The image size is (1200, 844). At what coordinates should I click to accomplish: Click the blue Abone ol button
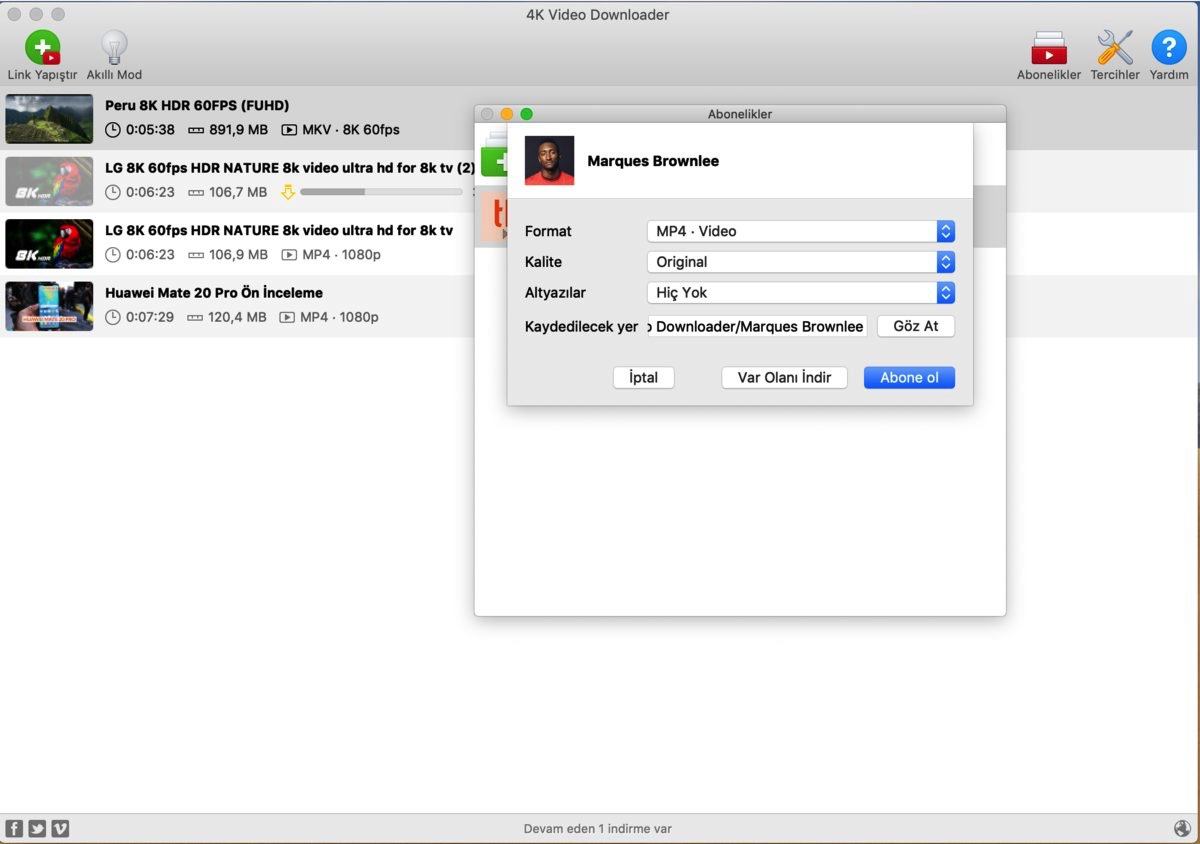909,377
